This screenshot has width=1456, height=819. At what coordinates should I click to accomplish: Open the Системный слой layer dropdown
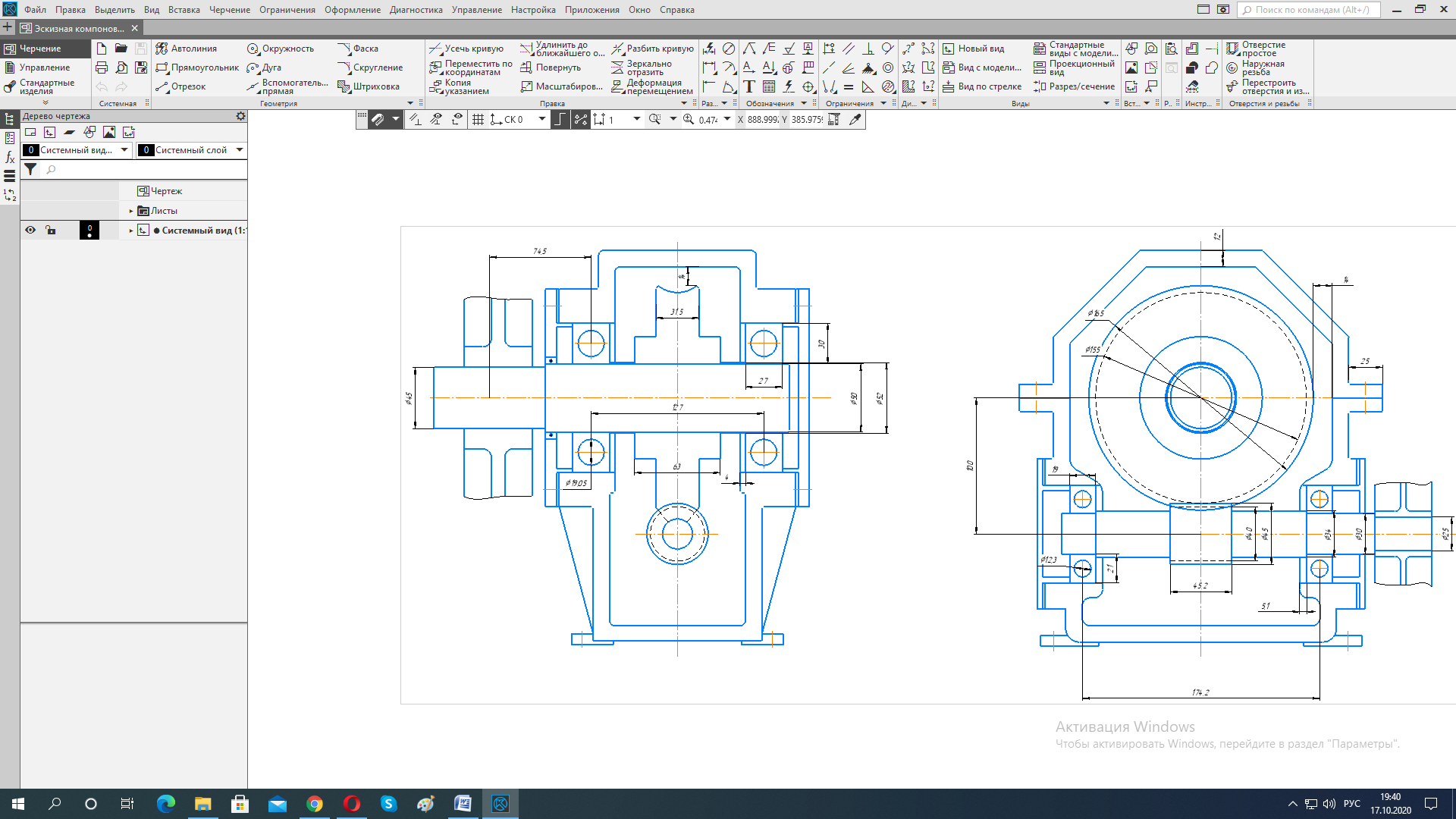pyautogui.click(x=240, y=150)
